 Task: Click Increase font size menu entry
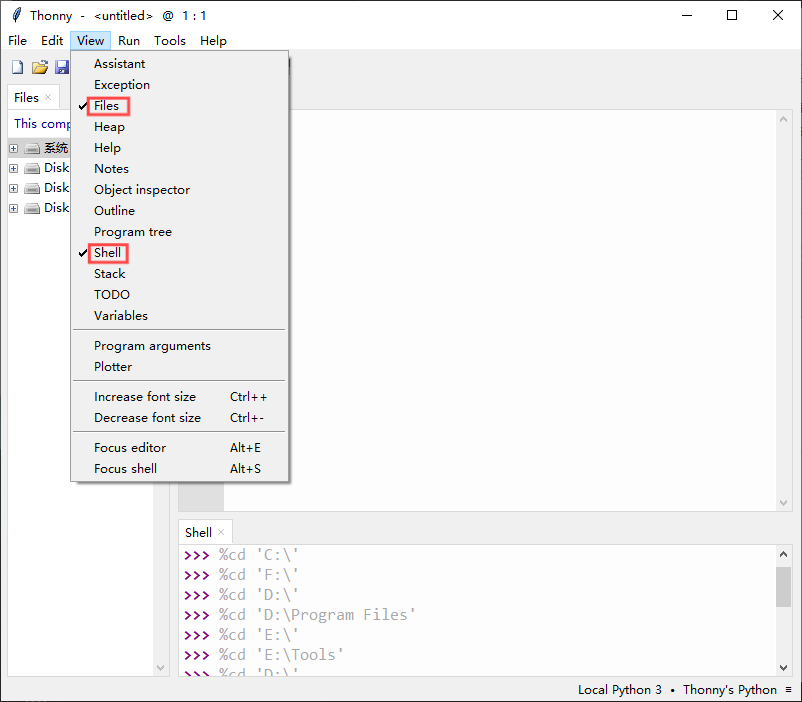coord(145,397)
